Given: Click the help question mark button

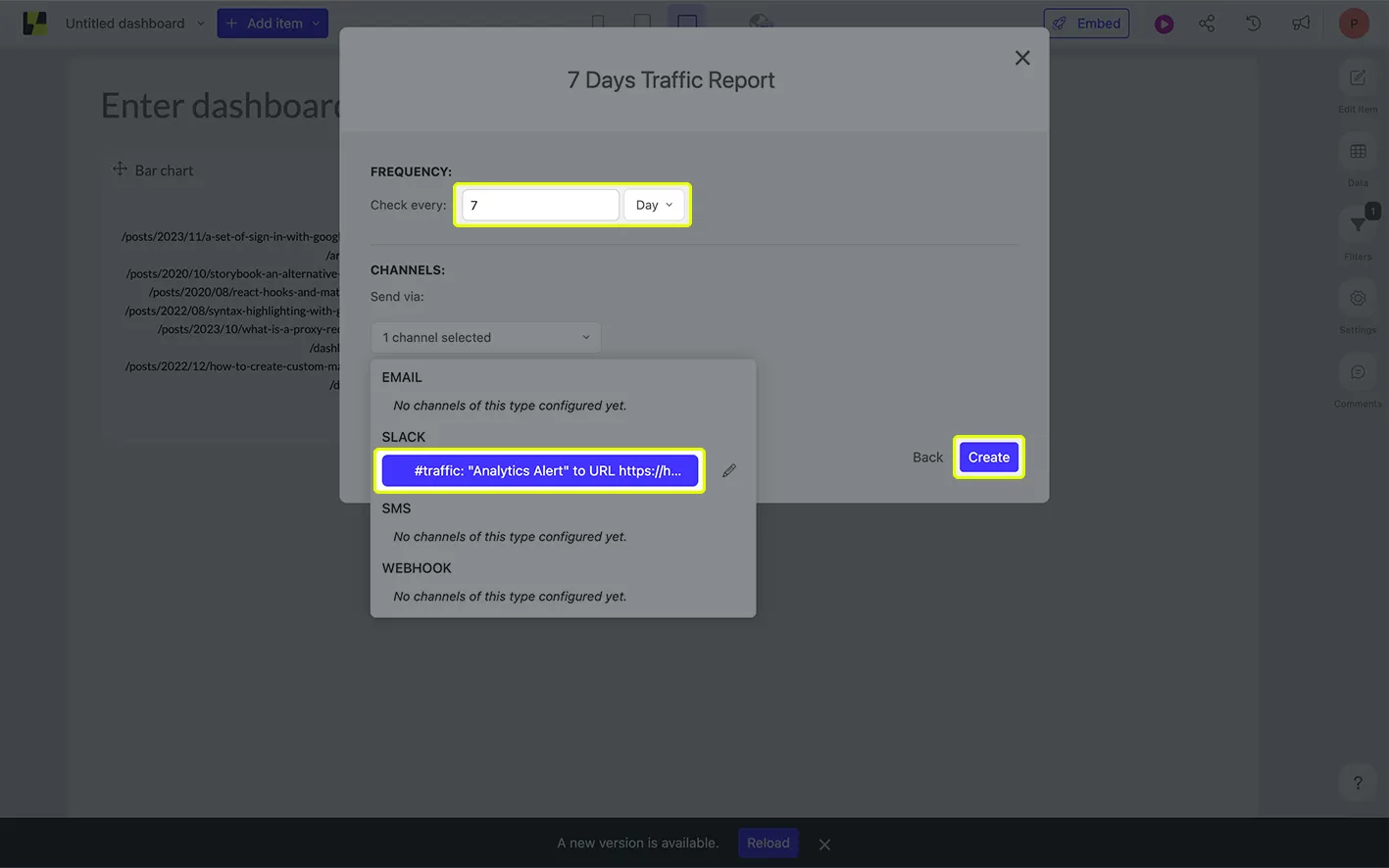Looking at the screenshot, I should coord(1358,783).
